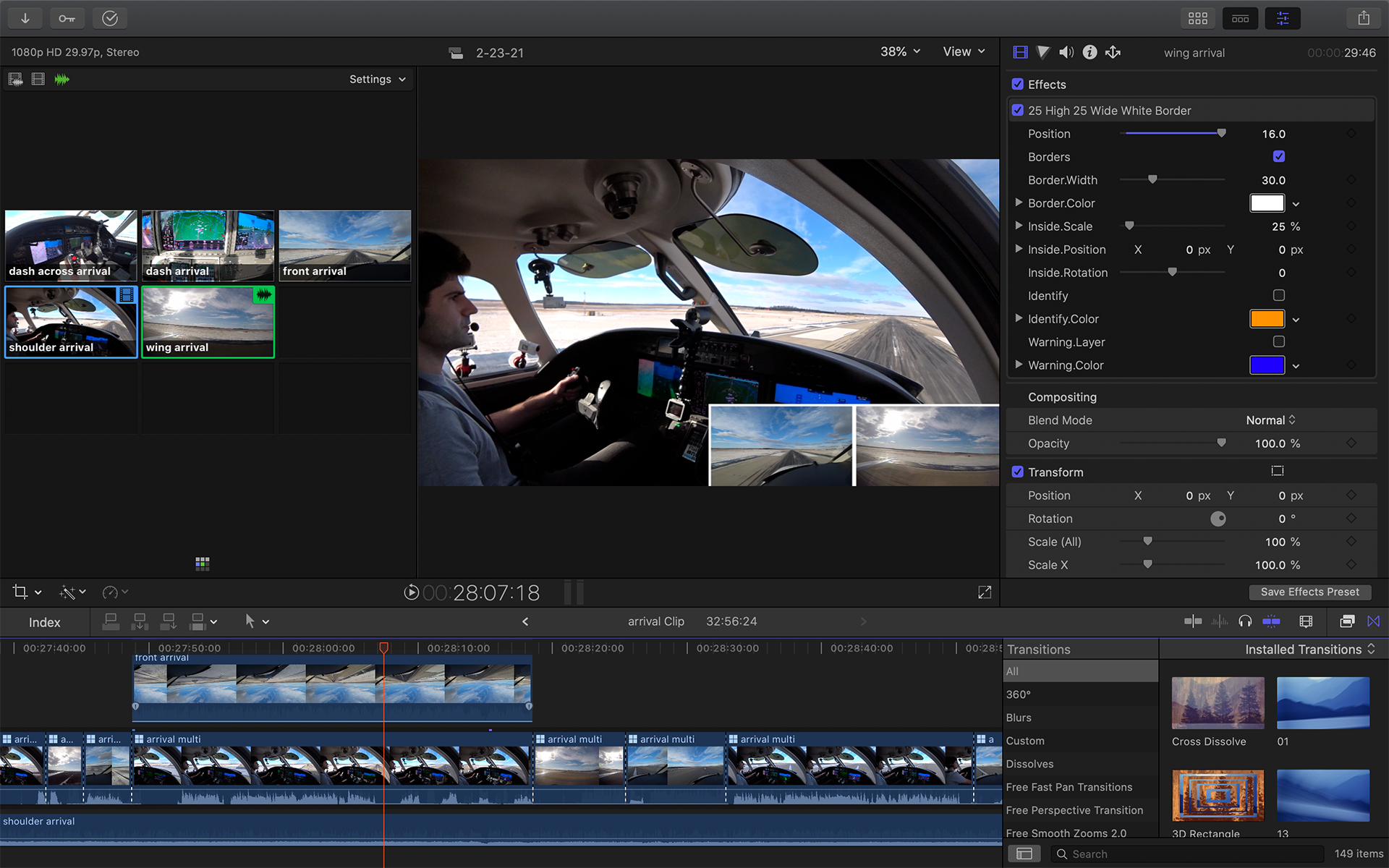Click Identify.Color orange swatch
This screenshot has height=868, width=1389.
tap(1267, 319)
